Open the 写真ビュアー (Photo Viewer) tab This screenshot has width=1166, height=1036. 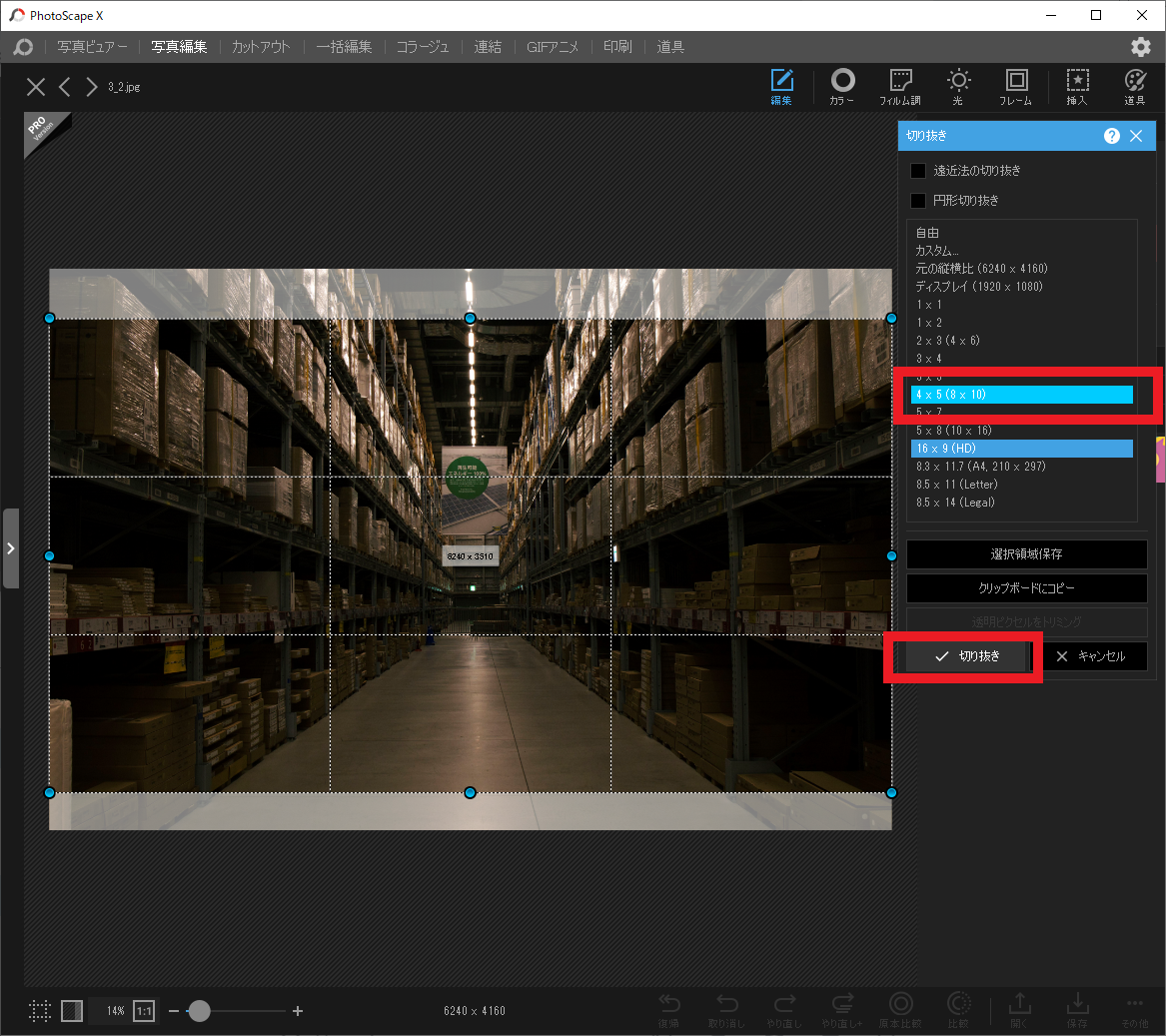[x=92, y=47]
